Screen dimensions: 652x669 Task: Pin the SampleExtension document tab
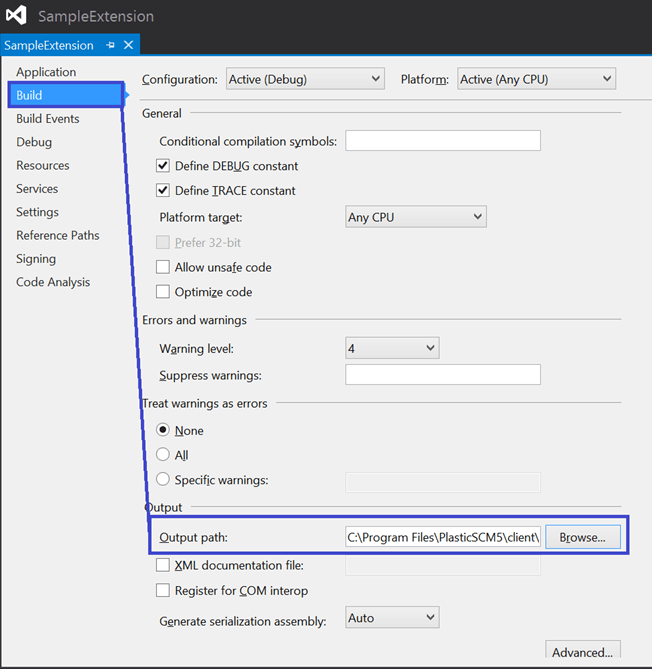111,45
